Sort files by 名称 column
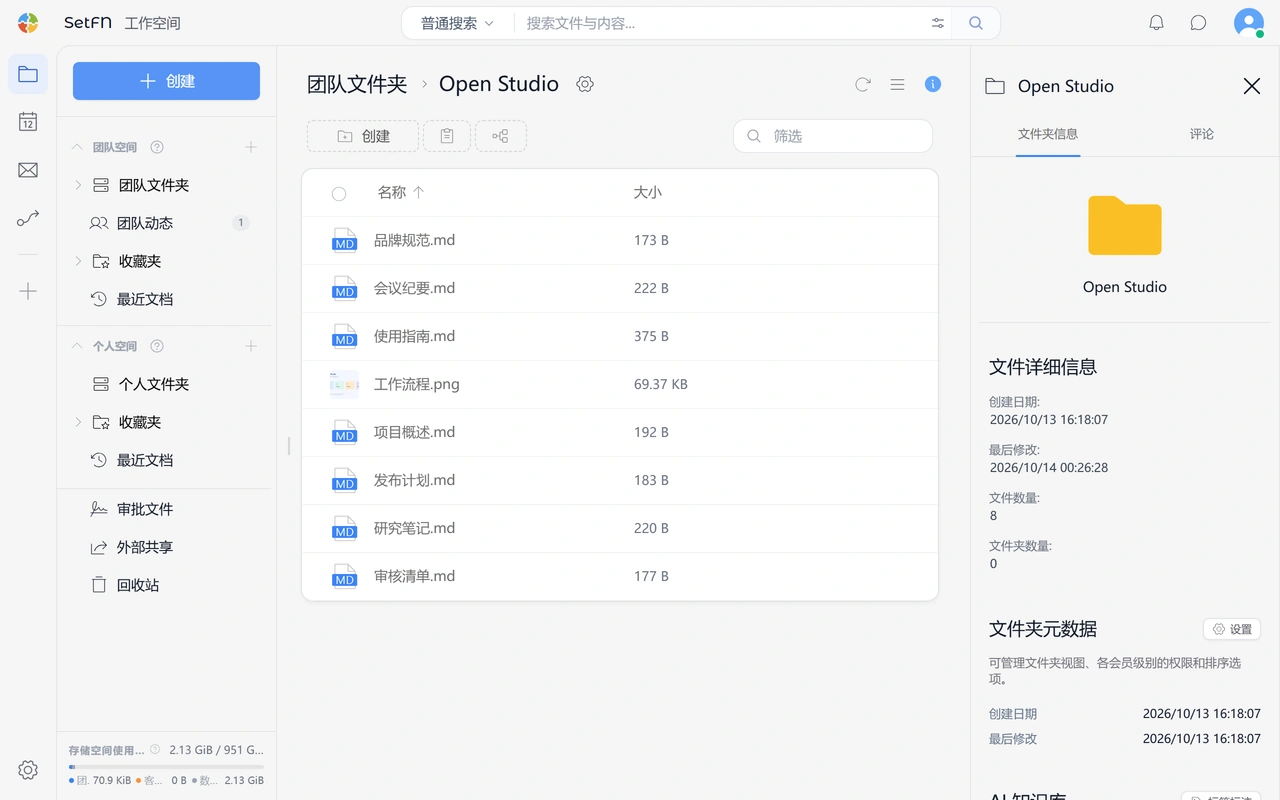 (x=400, y=192)
